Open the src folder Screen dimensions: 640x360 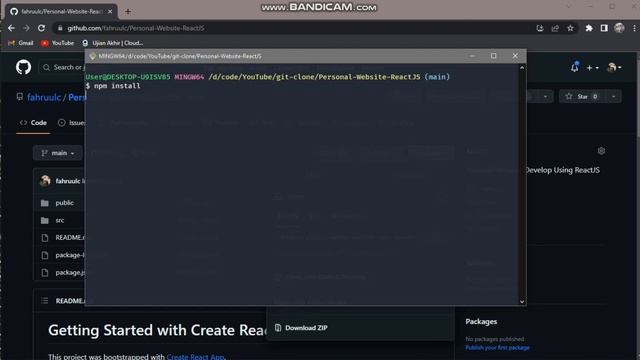[x=60, y=220]
